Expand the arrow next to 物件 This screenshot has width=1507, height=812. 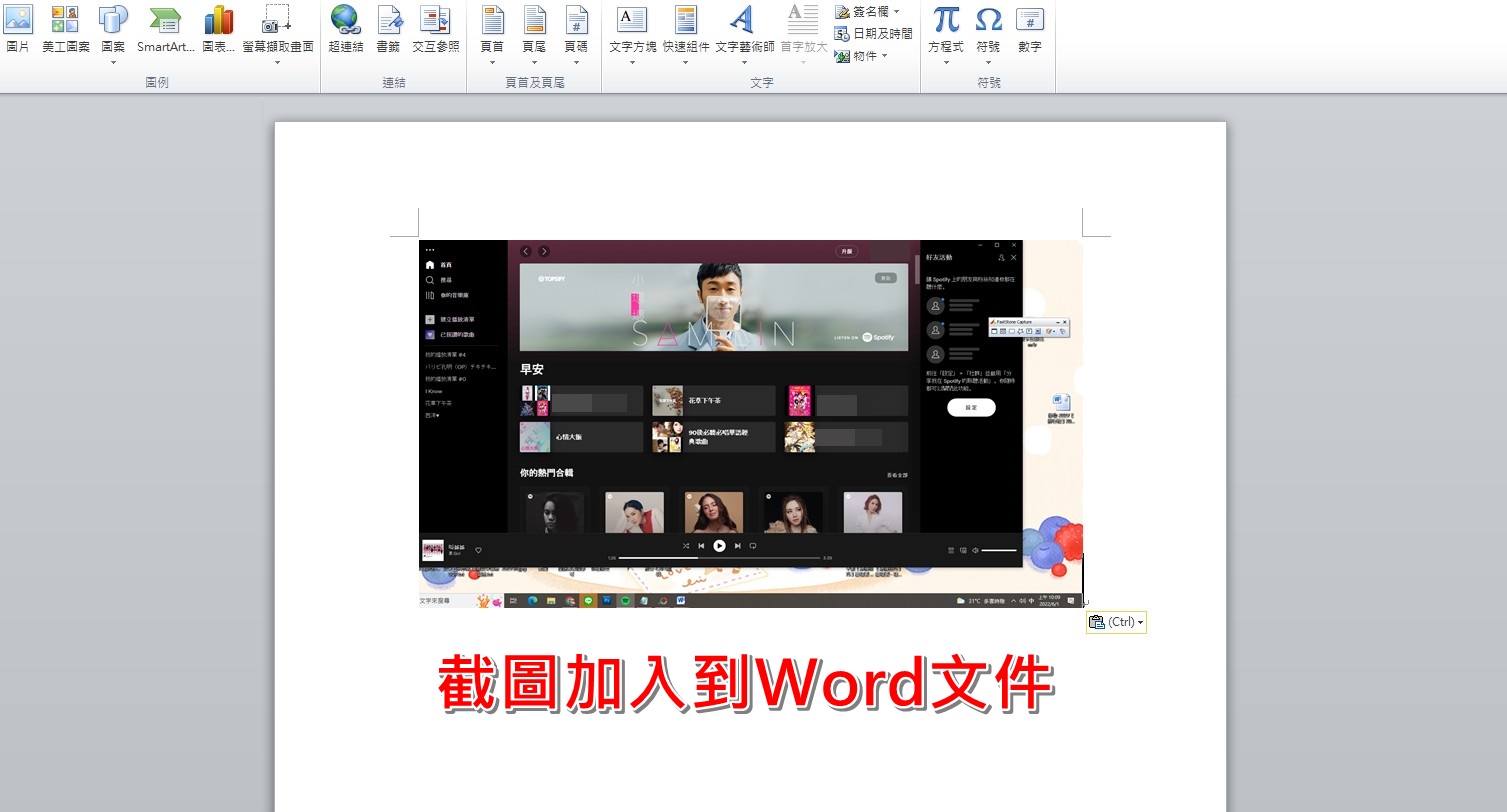885,56
